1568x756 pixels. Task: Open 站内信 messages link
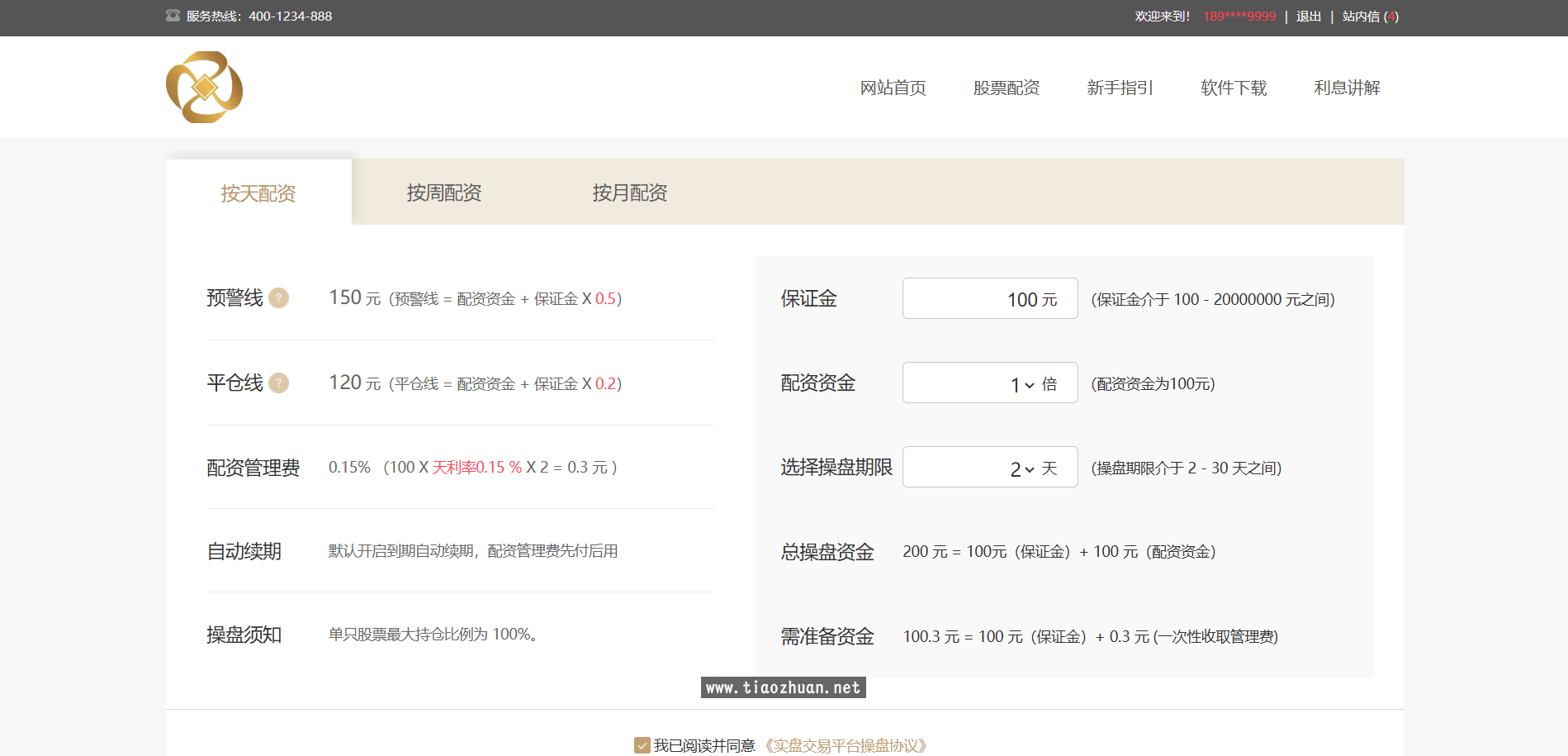(1370, 17)
